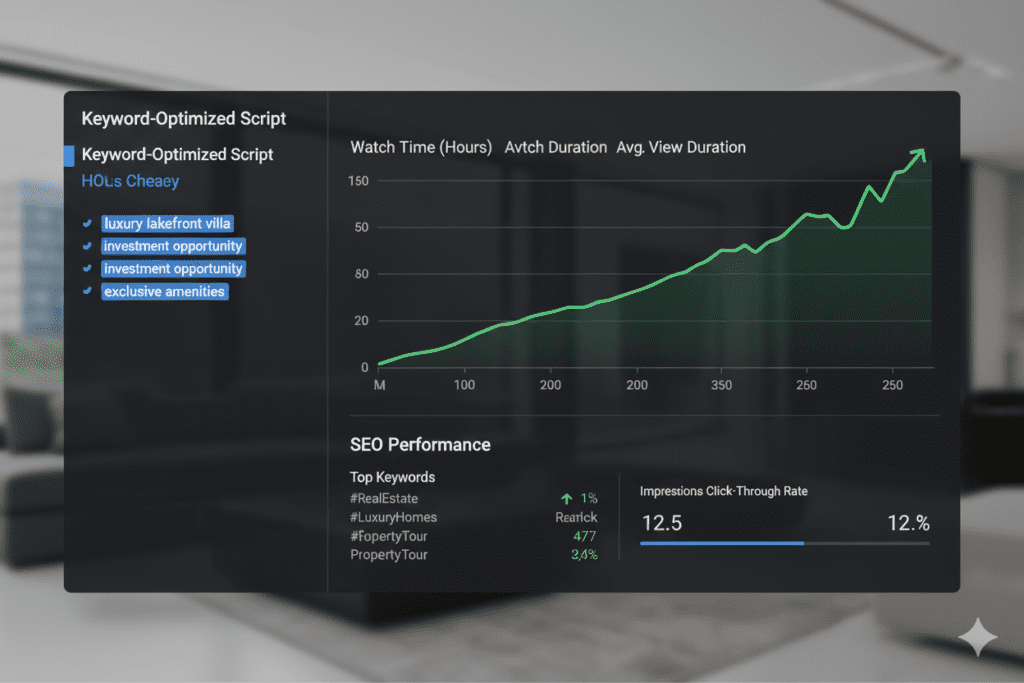The height and width of the screenshot is (683, 1024).
Task: Toggle the first investment opportunity checkbox
Action: [88, 246]
